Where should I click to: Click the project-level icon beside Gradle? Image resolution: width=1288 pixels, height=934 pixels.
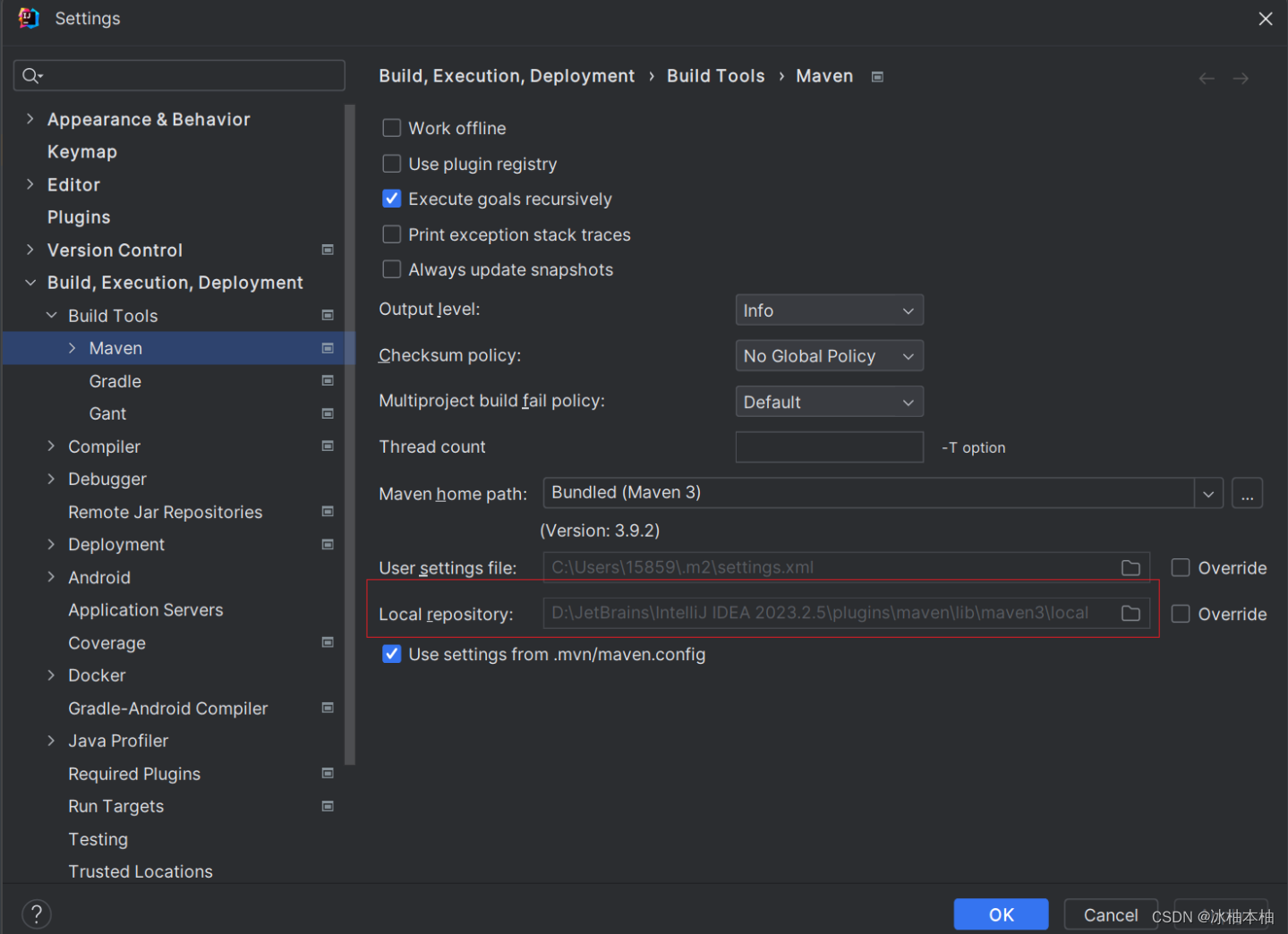coord(328,380)
